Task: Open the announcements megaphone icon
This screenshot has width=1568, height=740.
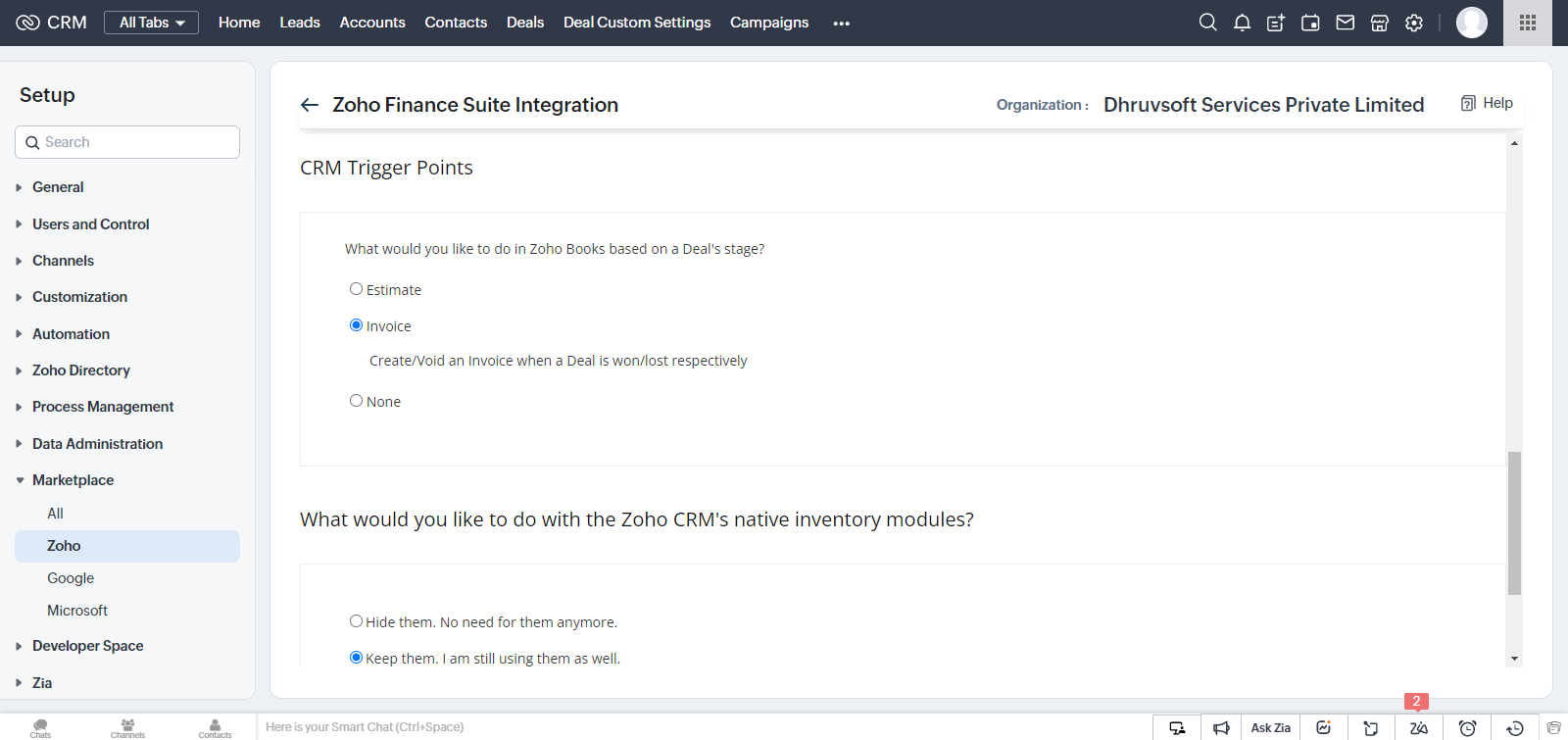Action: (x=1221, y=727)
